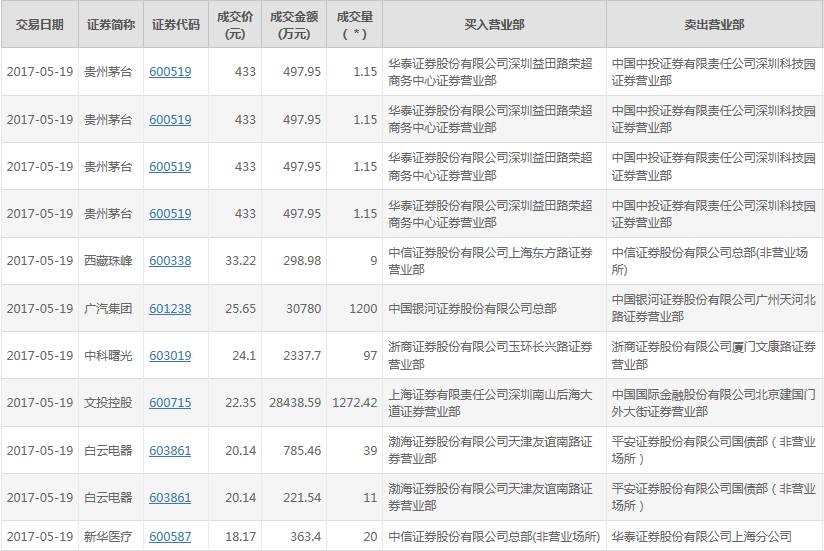Select seller 中国国际金融股份有限公司北京建国门外大街证券营业部
Image resolution: width=824 pixels, height=551 pixels.
pyautogui.click(x=714, y=403)
